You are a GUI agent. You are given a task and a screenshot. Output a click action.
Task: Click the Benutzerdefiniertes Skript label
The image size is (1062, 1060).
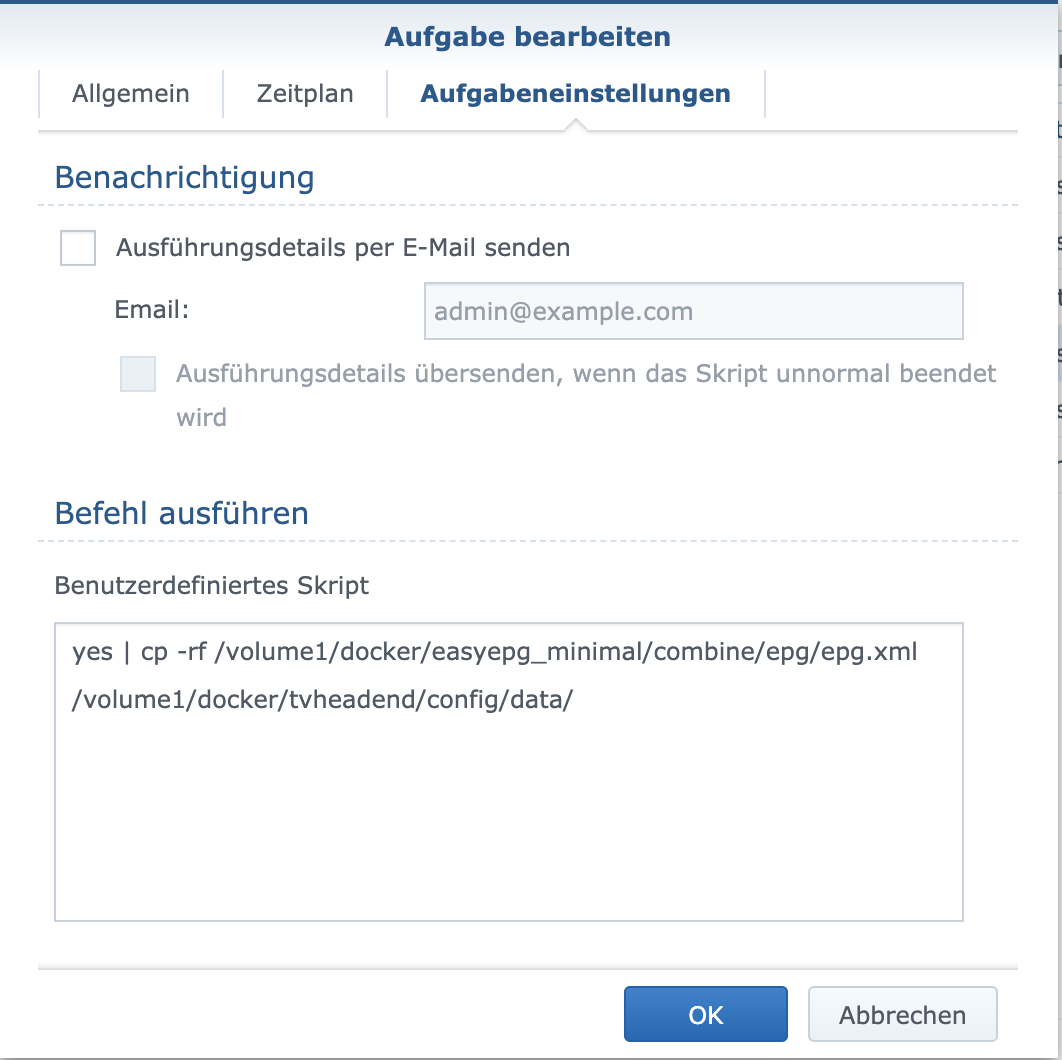pyautogui.click(x=211, y=585)
